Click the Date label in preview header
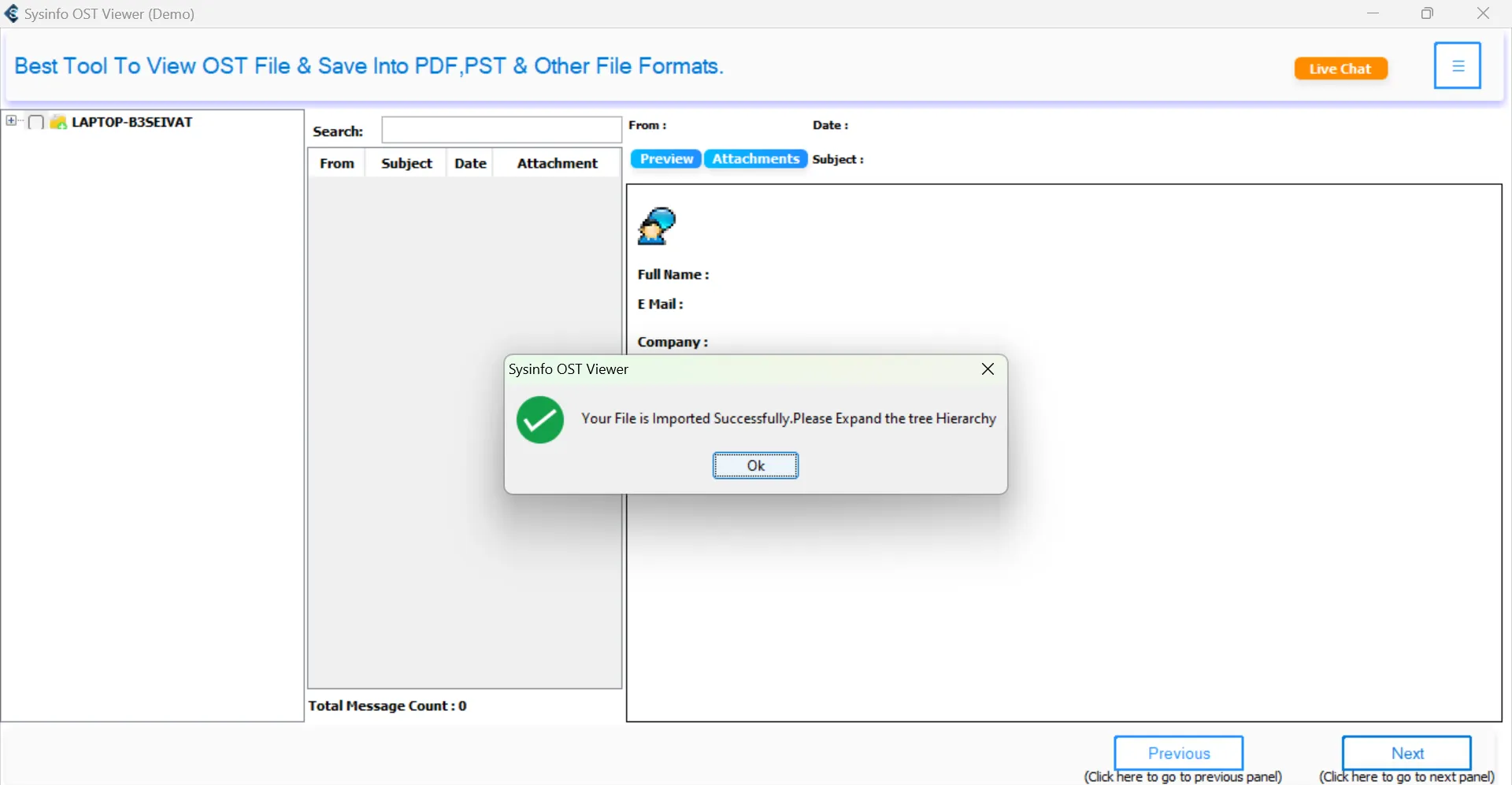 [x=831, y=125]
